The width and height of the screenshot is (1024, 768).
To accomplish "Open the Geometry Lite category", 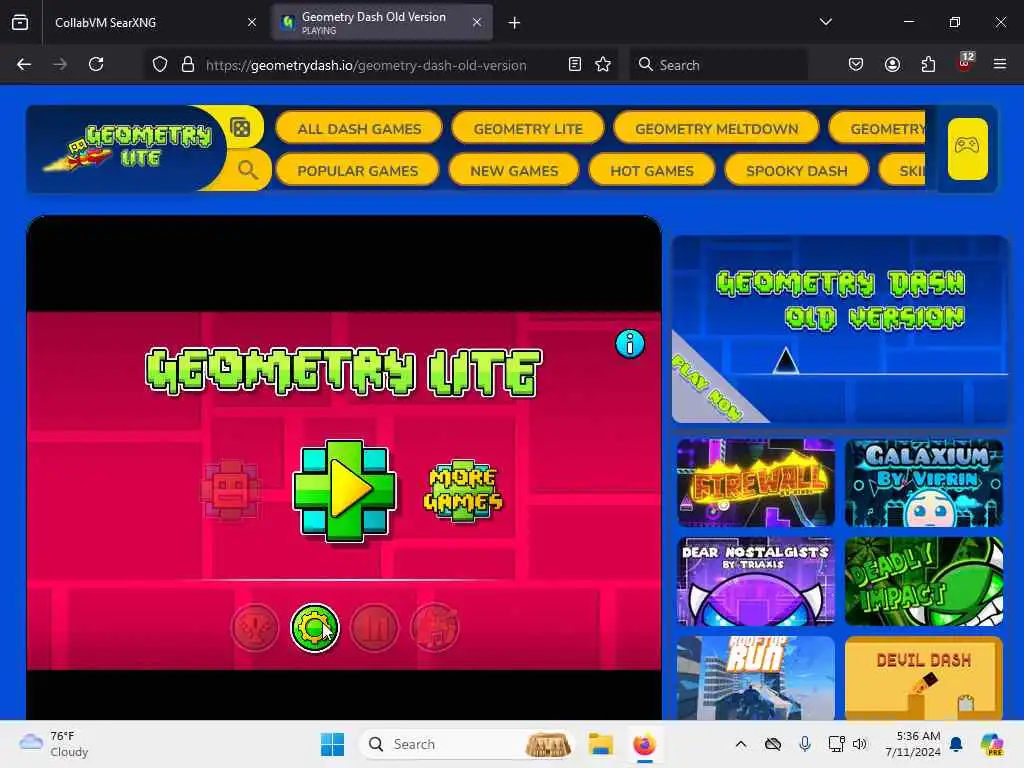I will point(528,129).
